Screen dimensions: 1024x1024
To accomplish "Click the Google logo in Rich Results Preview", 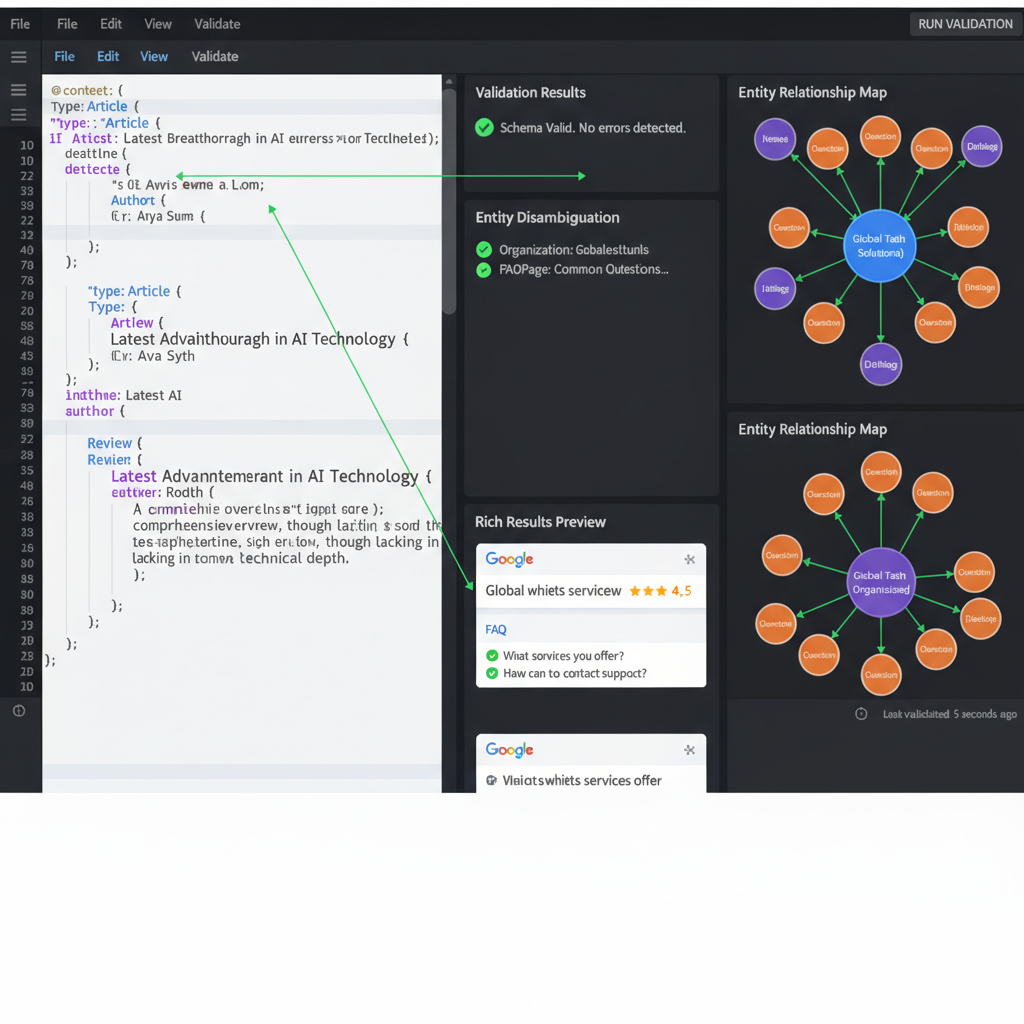I will point(508,559).
